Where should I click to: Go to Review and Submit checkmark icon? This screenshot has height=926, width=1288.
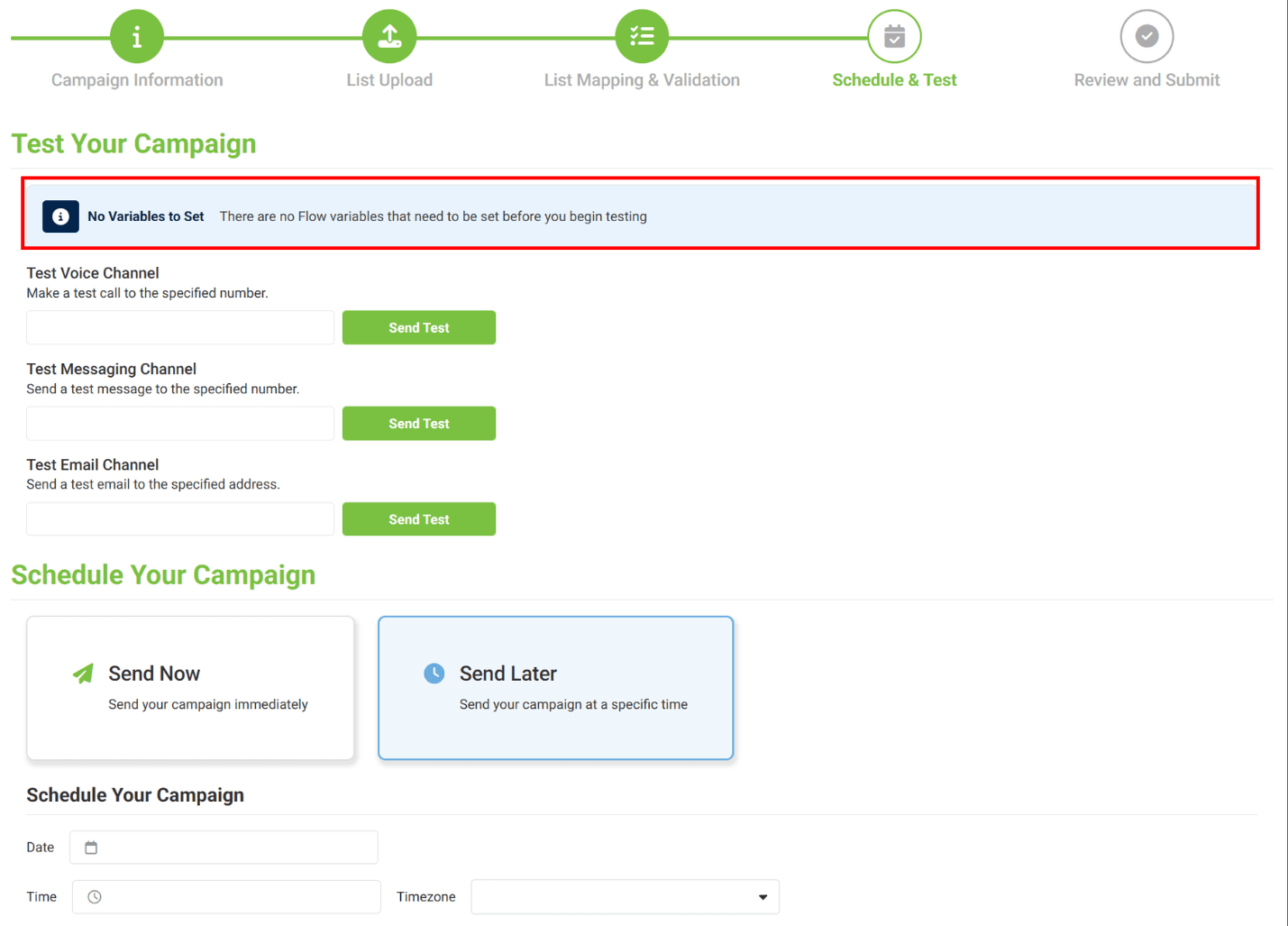click(1146, 37)
